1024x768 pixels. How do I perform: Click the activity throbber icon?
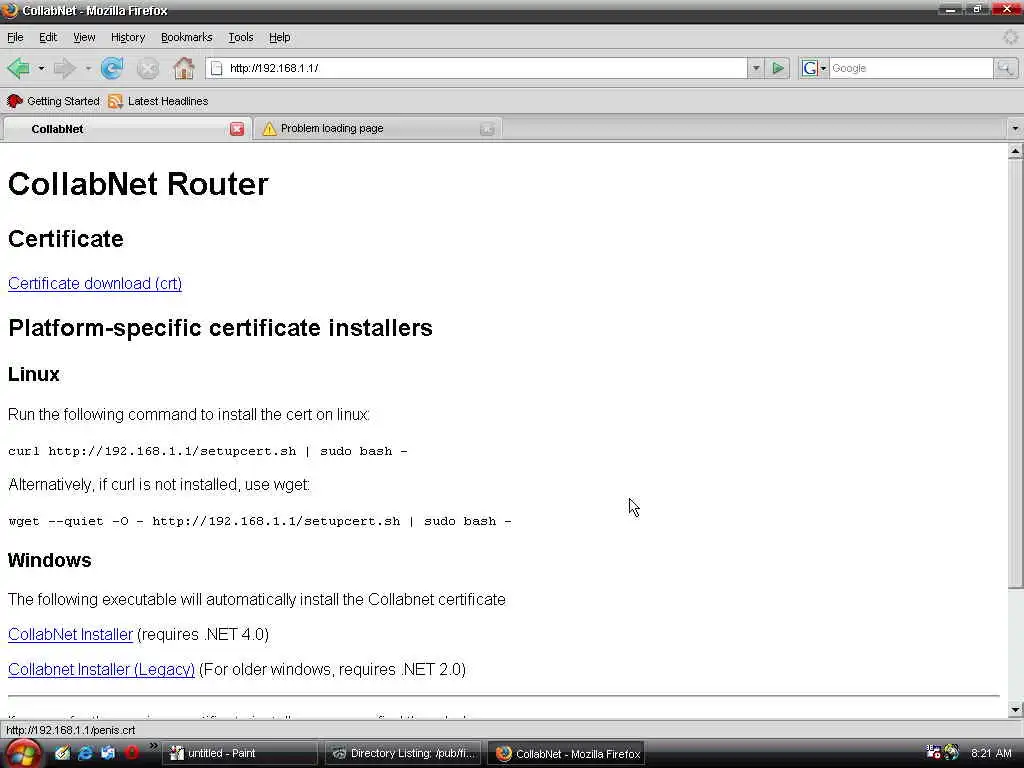[1011, 37]
